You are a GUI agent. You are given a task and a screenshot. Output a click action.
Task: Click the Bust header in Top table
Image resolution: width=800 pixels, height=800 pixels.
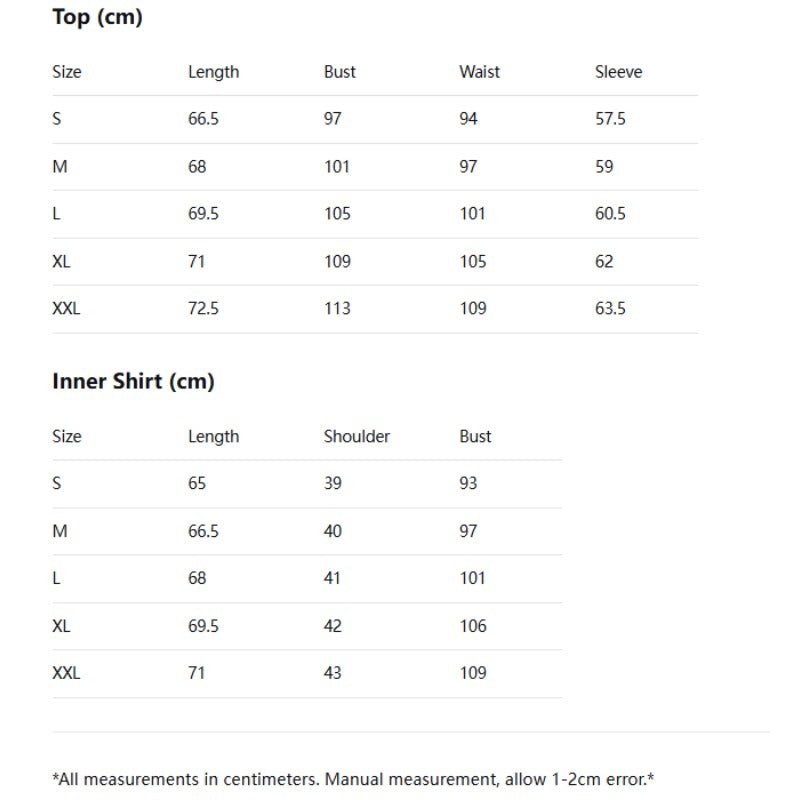click(339, 72)
